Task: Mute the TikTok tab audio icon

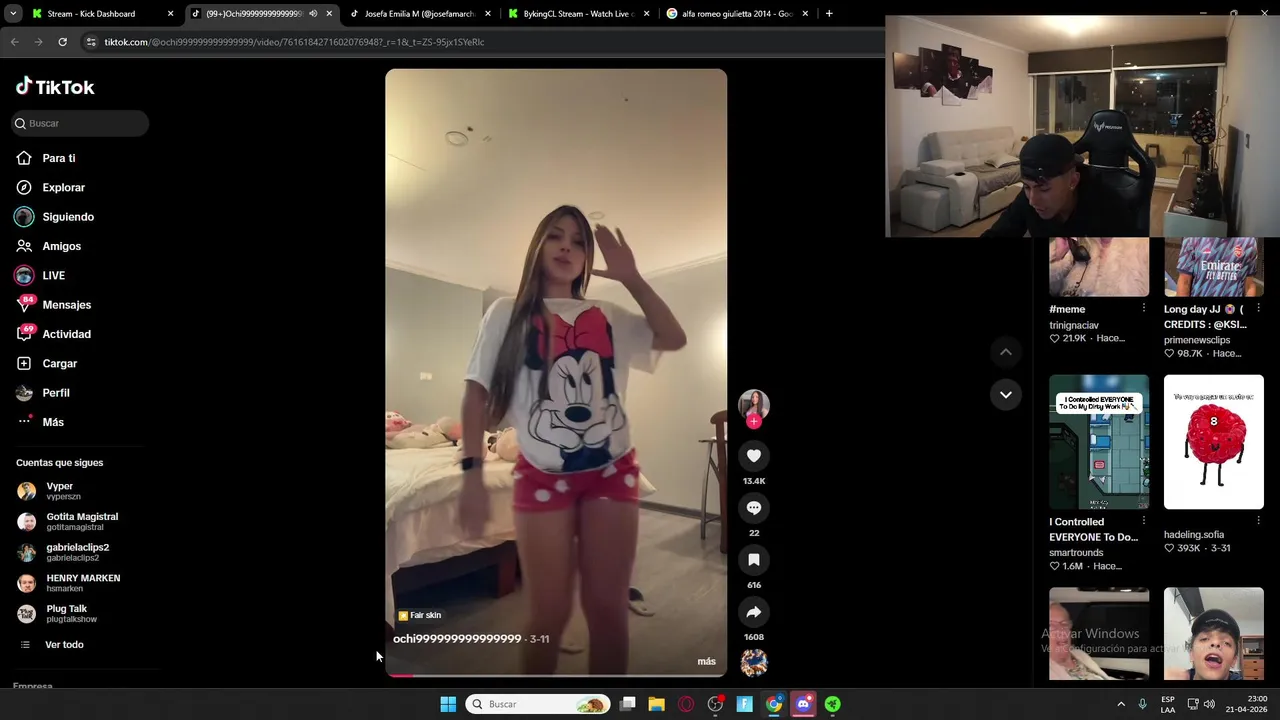Action: [313, 14]
